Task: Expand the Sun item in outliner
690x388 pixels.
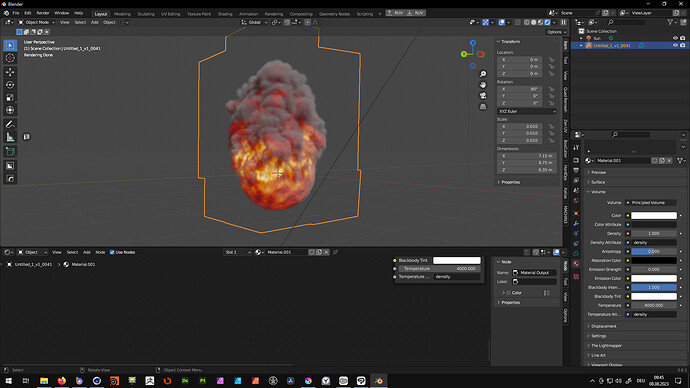Action: [581, 38]
